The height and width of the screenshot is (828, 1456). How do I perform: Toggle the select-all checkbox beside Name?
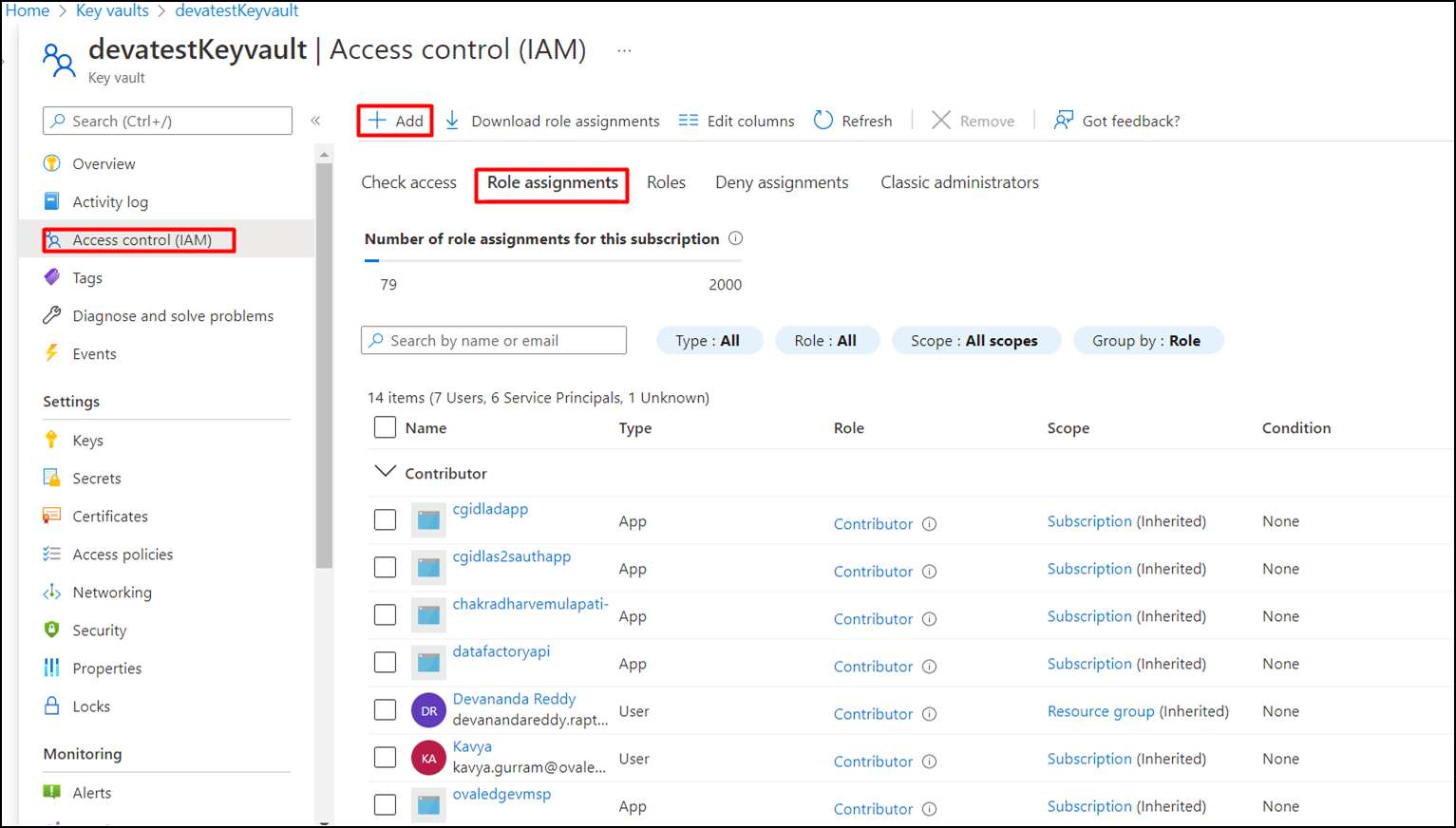point(385,427)
